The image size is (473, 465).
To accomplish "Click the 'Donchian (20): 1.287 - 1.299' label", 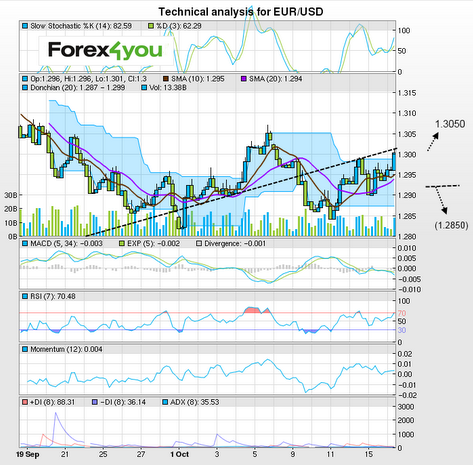I will pos(78,88).
